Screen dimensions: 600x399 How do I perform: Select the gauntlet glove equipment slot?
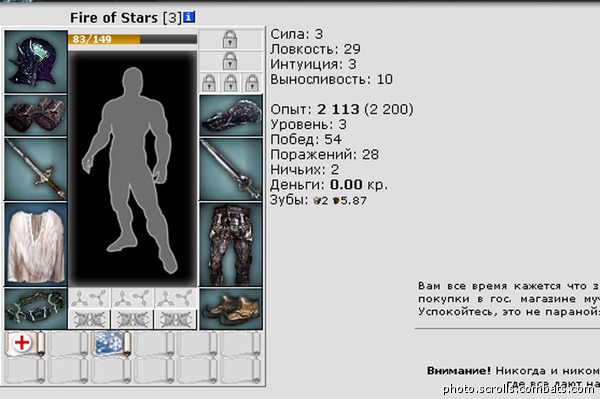[231, 115]
